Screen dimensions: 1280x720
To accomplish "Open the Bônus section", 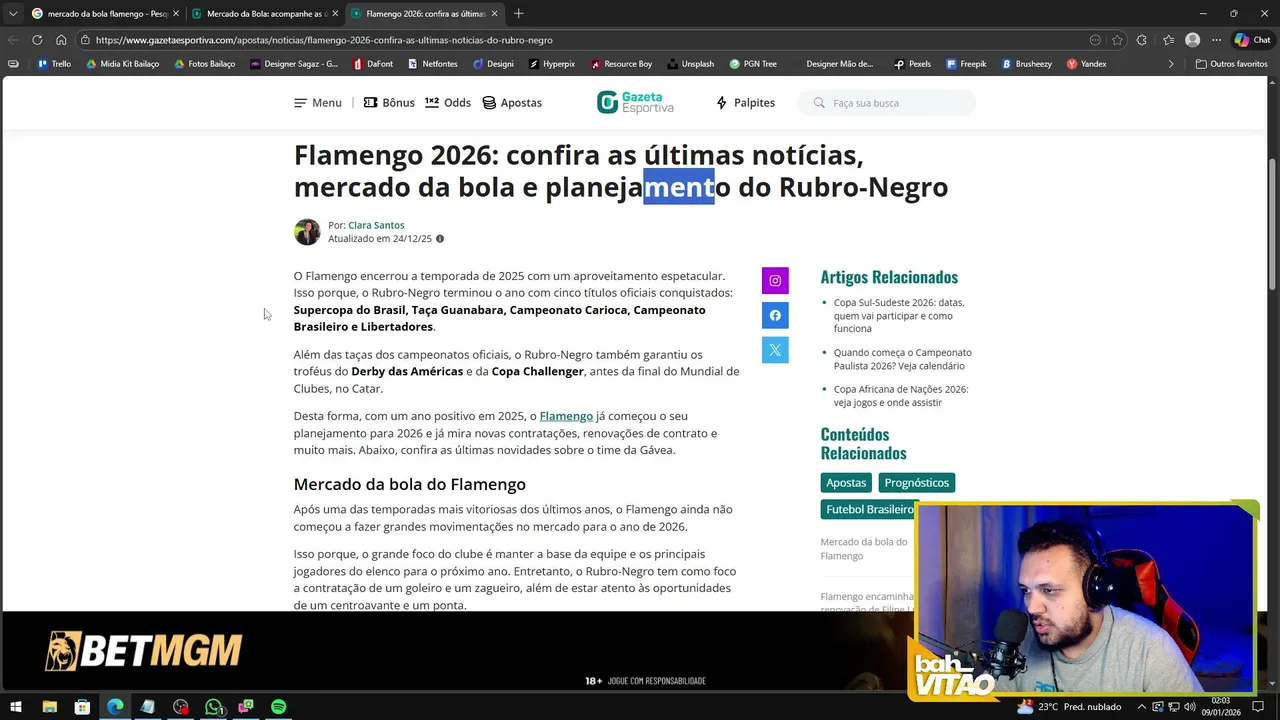I will (389, 103).
